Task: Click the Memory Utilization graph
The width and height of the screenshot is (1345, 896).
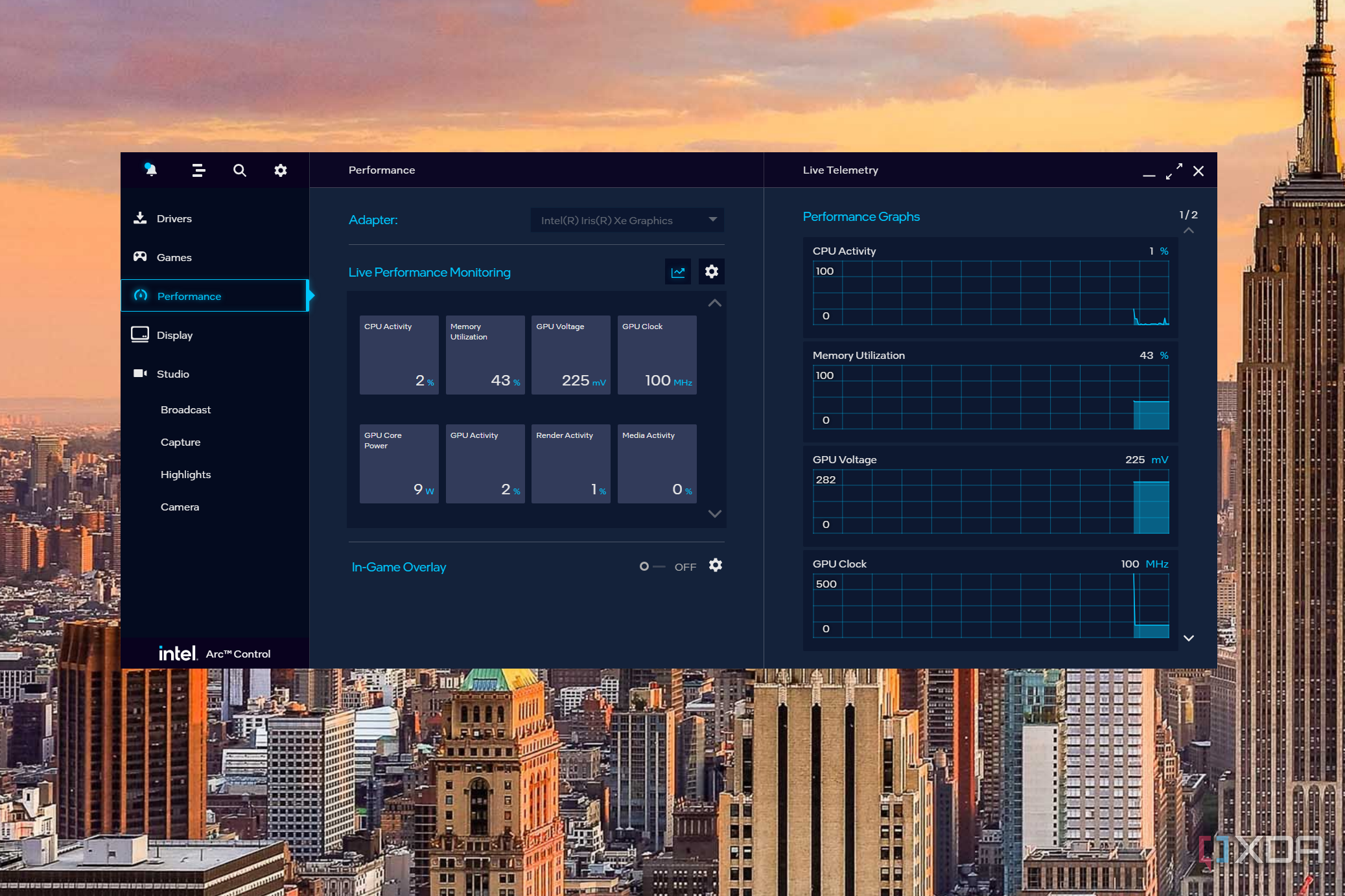Action: [x=990, y=397]
